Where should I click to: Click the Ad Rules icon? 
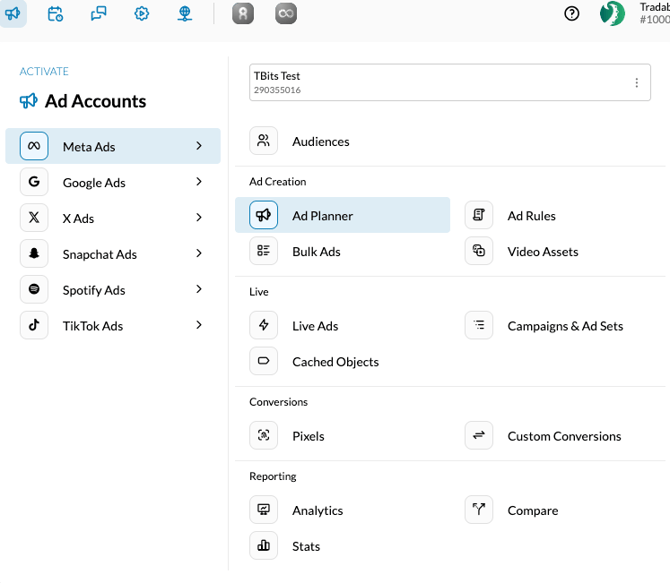point(479,216)
